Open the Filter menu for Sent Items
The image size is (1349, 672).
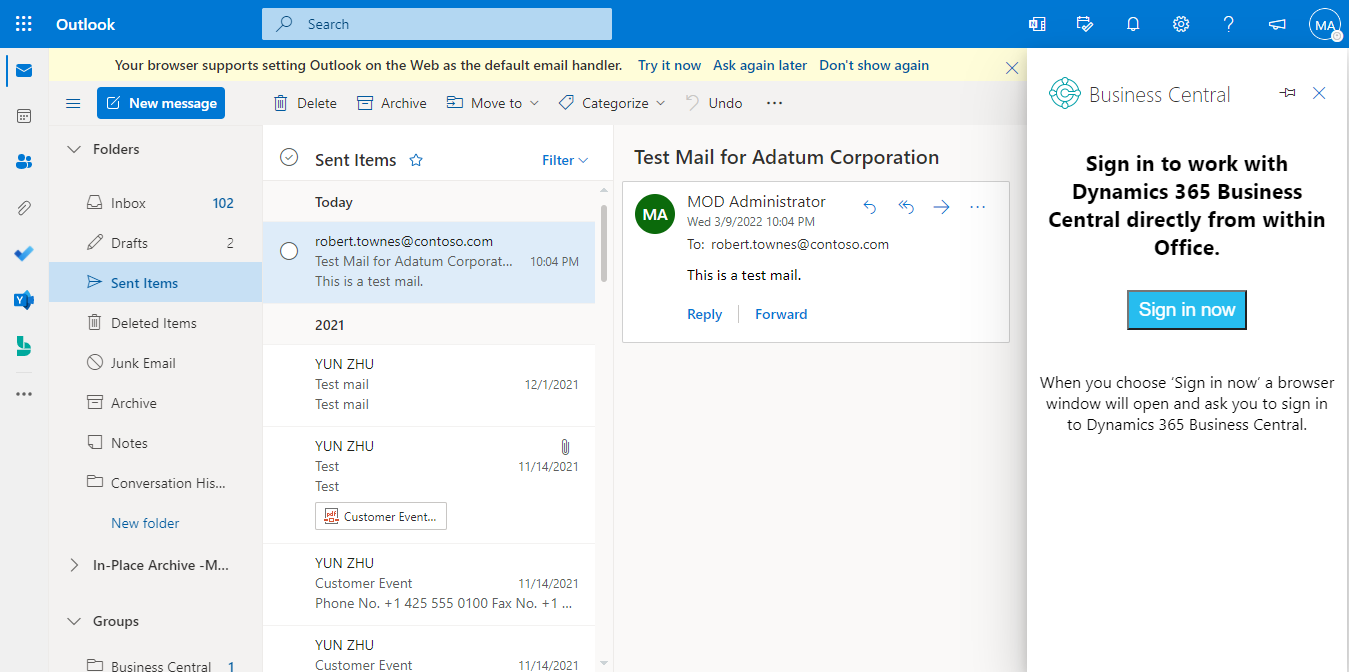pos(565,158)
